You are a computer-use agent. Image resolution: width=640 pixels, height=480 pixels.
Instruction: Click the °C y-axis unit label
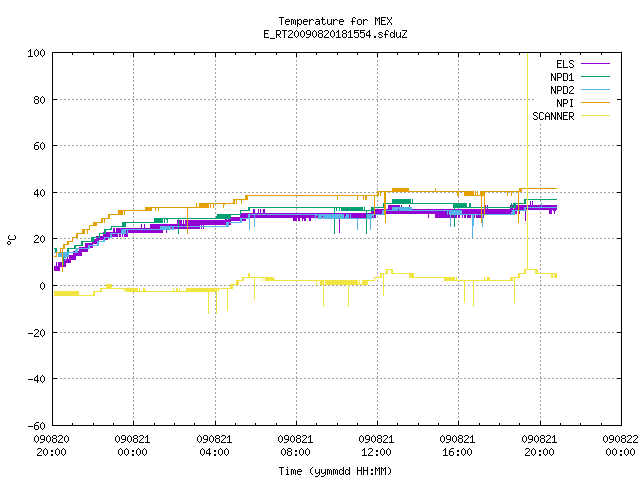point(11,240)
